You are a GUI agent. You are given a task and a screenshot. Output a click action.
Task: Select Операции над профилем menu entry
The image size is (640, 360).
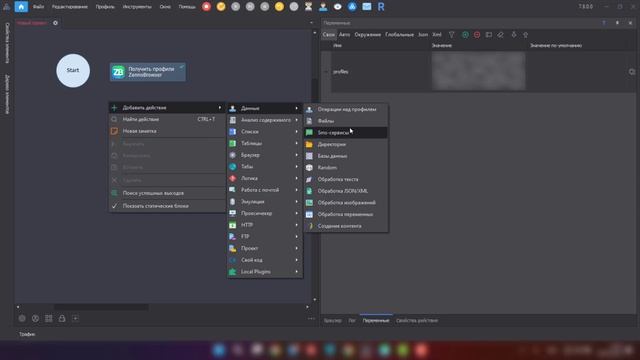[x=346, y=109]
